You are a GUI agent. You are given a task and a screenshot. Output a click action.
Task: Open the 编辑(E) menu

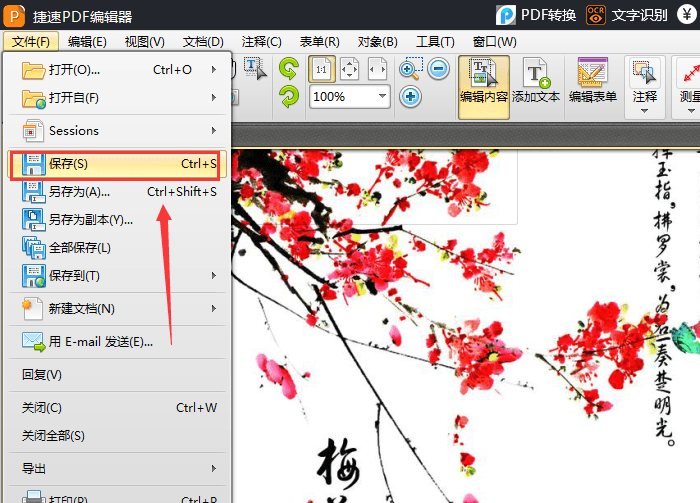(87, 42)
